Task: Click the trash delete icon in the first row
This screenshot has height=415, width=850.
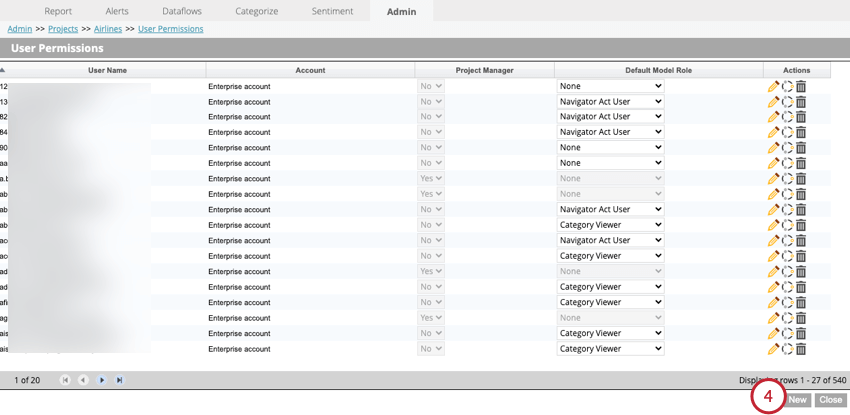Action: coord(801,86)
